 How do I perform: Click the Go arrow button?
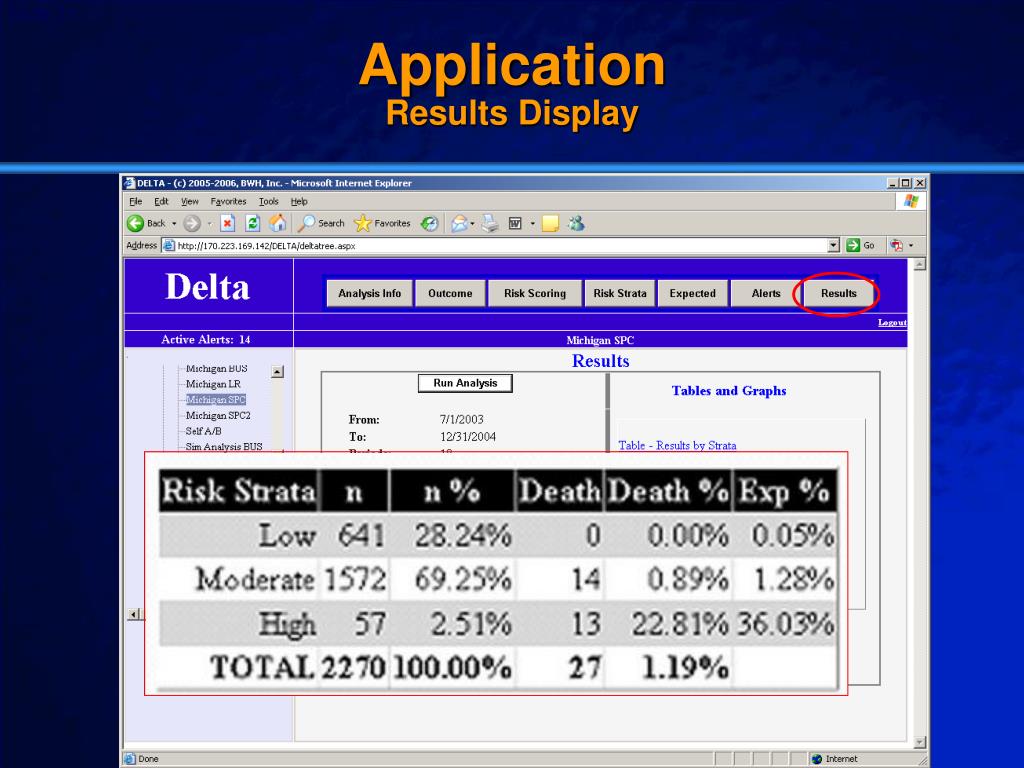853,245
